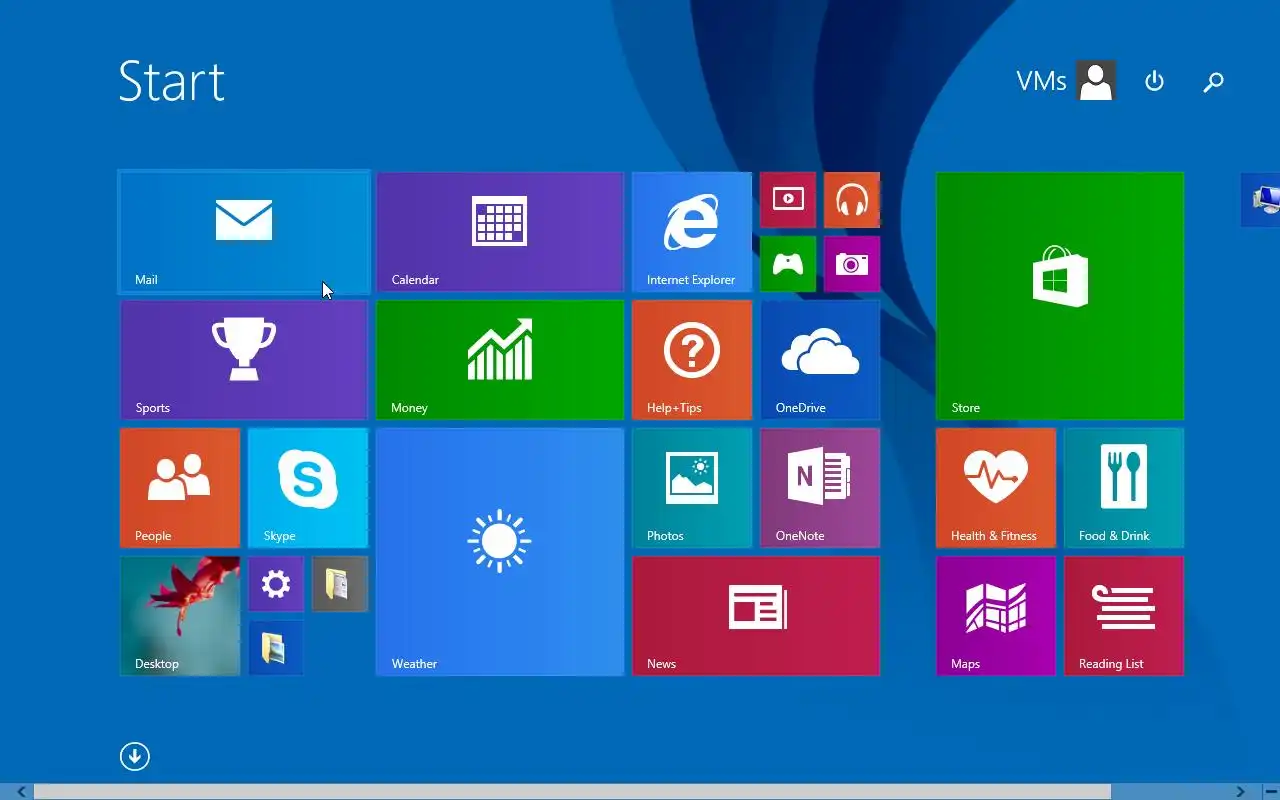Open the Sports tile

pyautogui.click(x=244, y=360)
